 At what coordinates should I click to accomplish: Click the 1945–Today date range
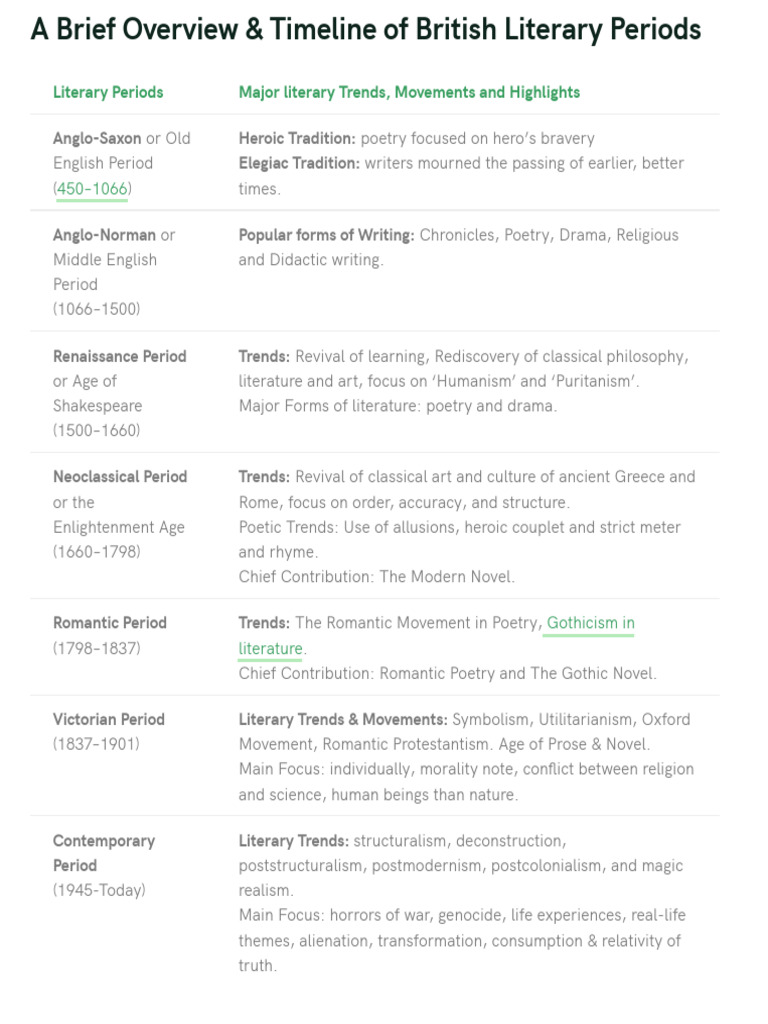(99, 890)
